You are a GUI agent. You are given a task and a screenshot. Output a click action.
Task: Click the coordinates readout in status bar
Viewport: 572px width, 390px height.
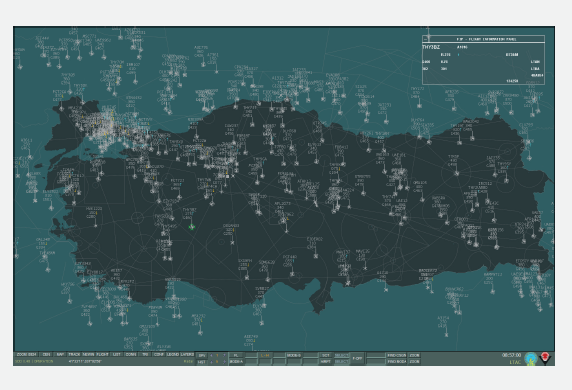coord(85,362)
